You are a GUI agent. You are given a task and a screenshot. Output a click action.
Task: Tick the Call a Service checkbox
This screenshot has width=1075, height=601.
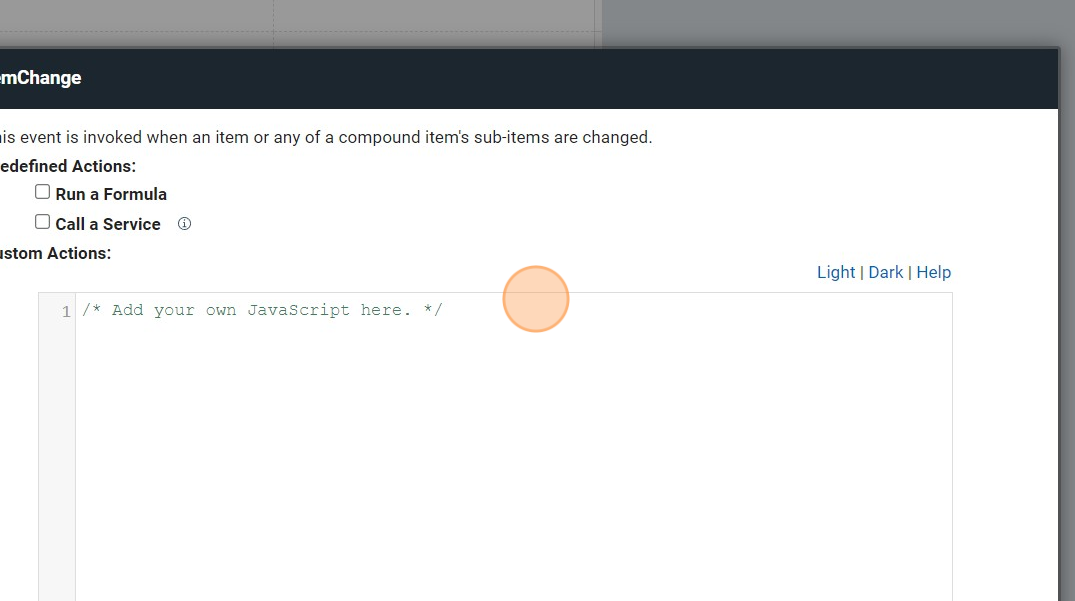point(43,222)
